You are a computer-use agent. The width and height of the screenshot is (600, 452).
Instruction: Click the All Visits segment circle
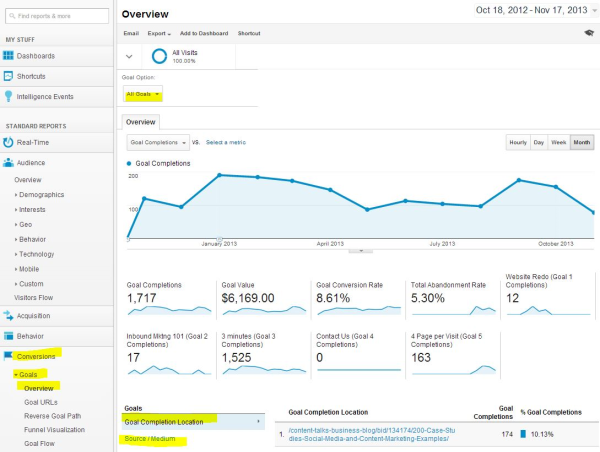pyautogui.click(x=159, y=56)
